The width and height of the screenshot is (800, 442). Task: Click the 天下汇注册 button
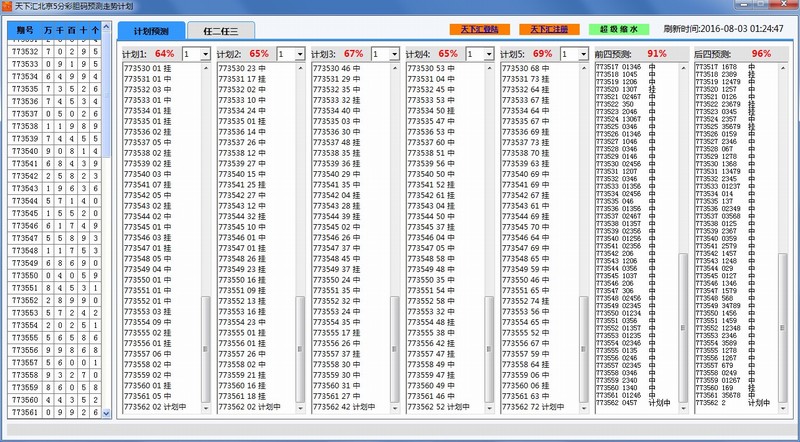point(548,30)
